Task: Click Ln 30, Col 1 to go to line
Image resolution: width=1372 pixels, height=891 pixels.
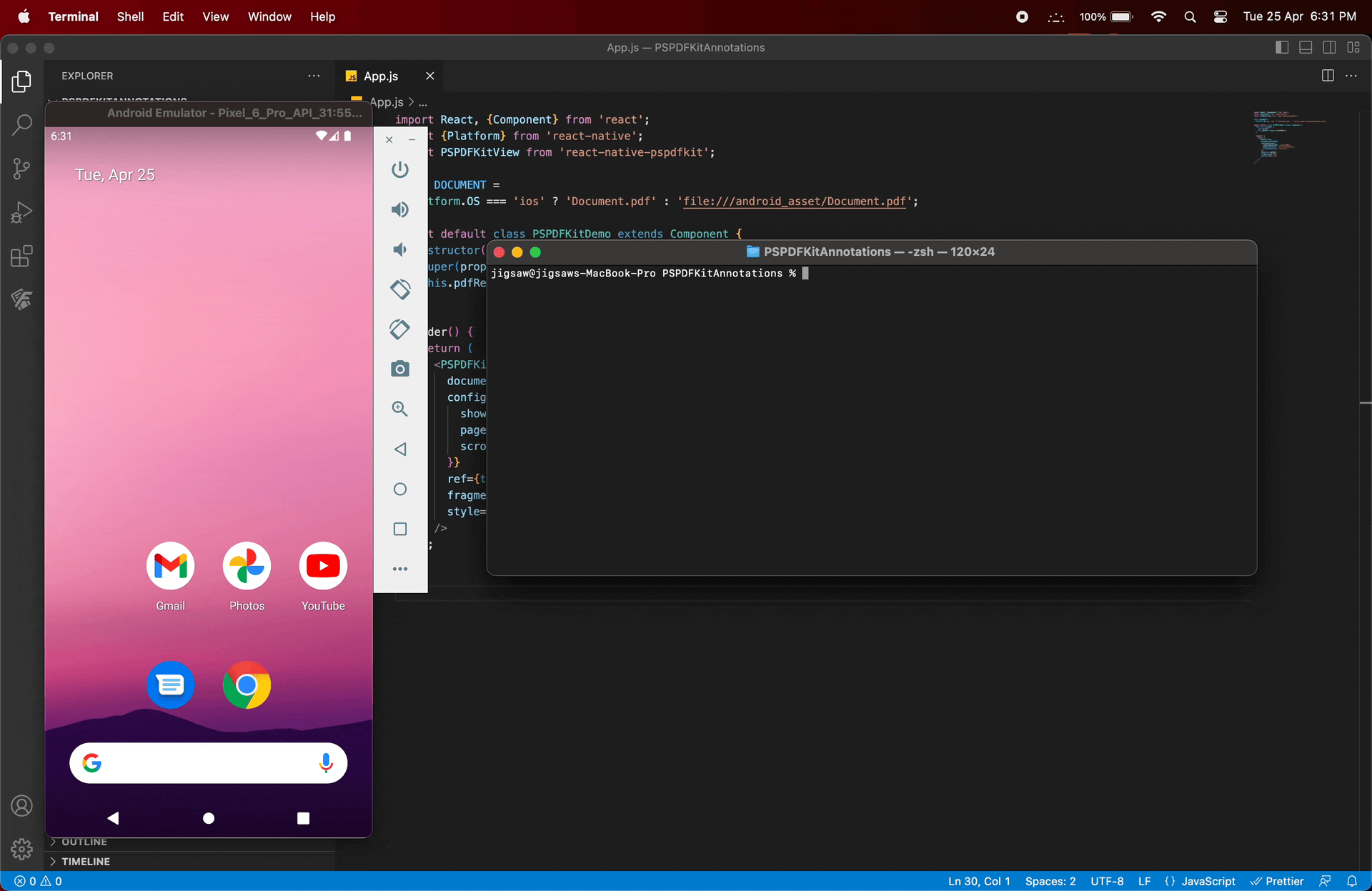Action: click(x=979, y=881)
